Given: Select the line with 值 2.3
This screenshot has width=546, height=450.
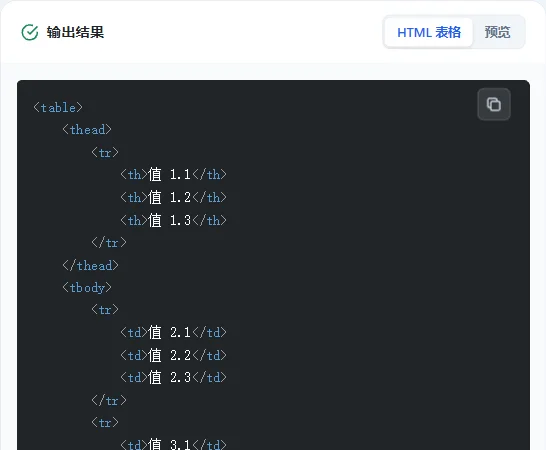Looking at the screenshot, I should (173, 378).
